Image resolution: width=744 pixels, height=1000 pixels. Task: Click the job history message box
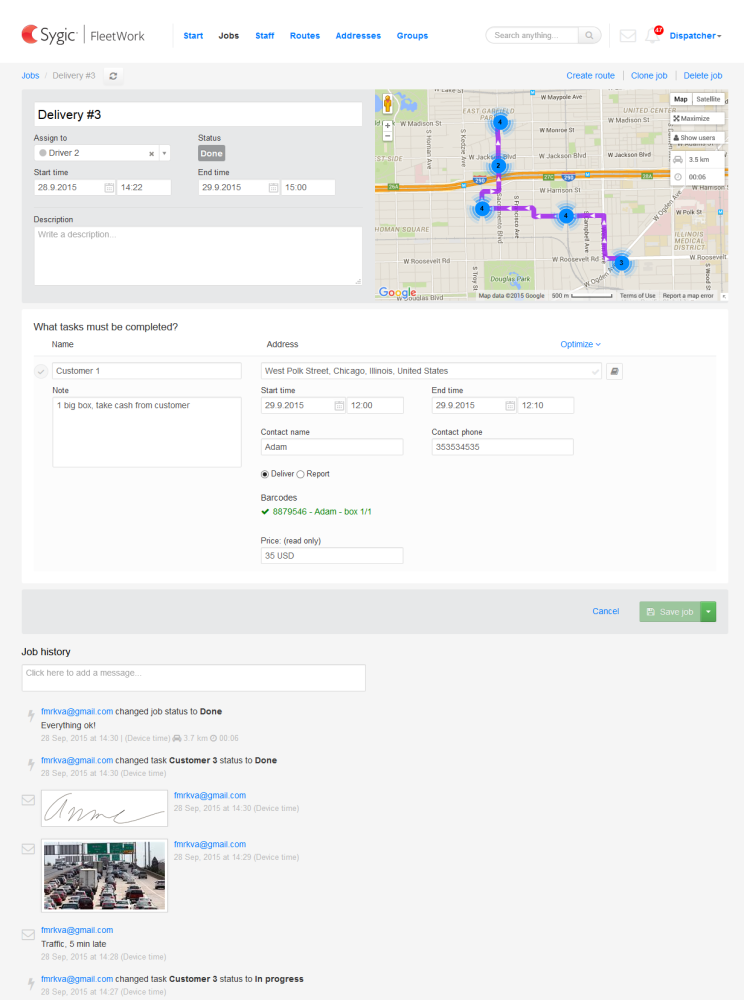194,678
